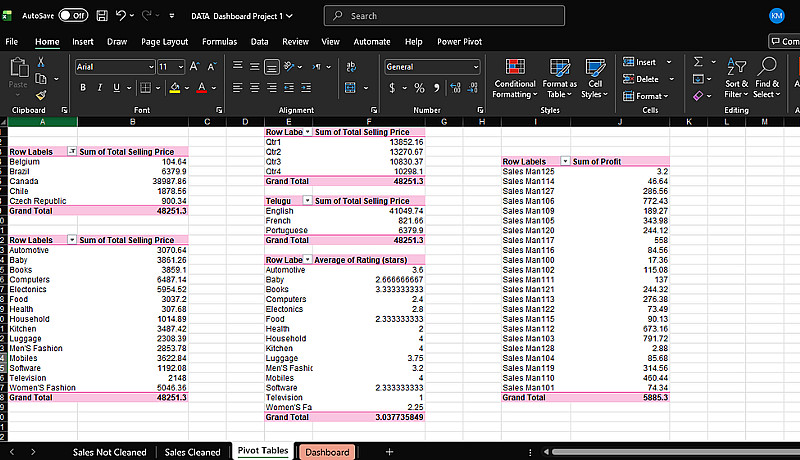Click the Format Painter brush icon
Image resolution: width=800 pixels, height=460 pixels.
coord(41,96)
